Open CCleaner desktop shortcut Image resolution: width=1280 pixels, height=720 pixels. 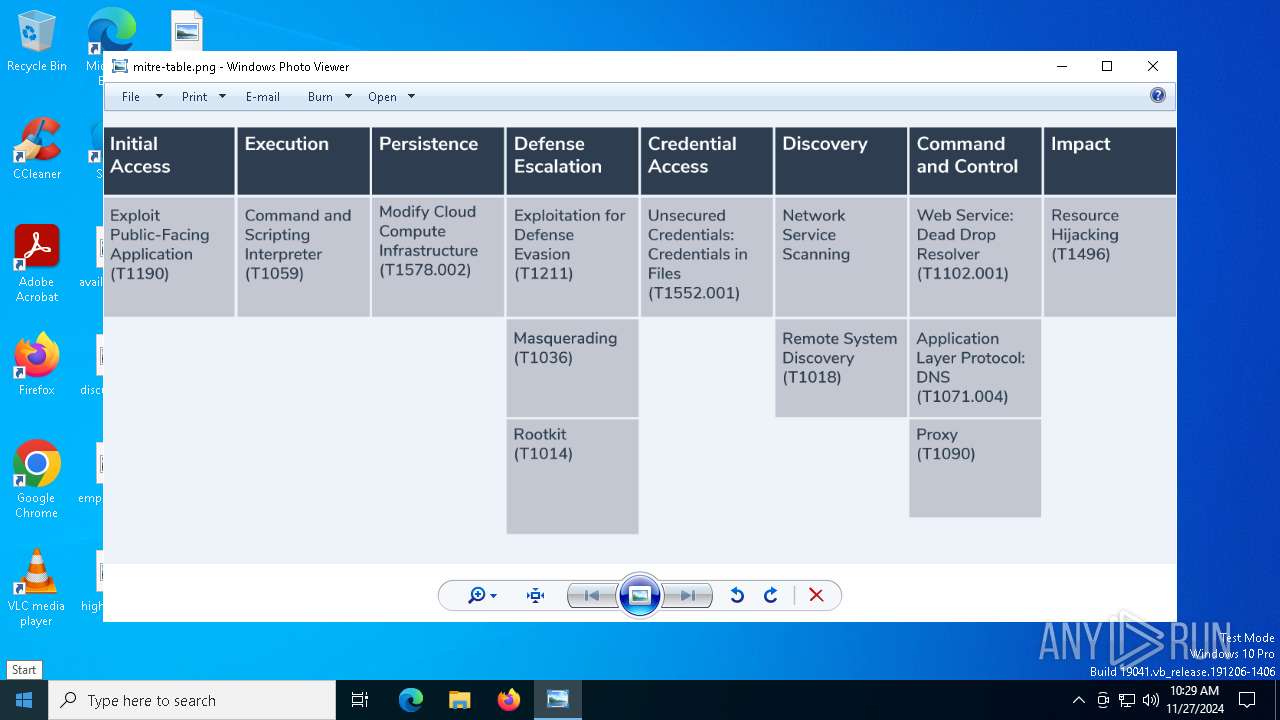37,149
